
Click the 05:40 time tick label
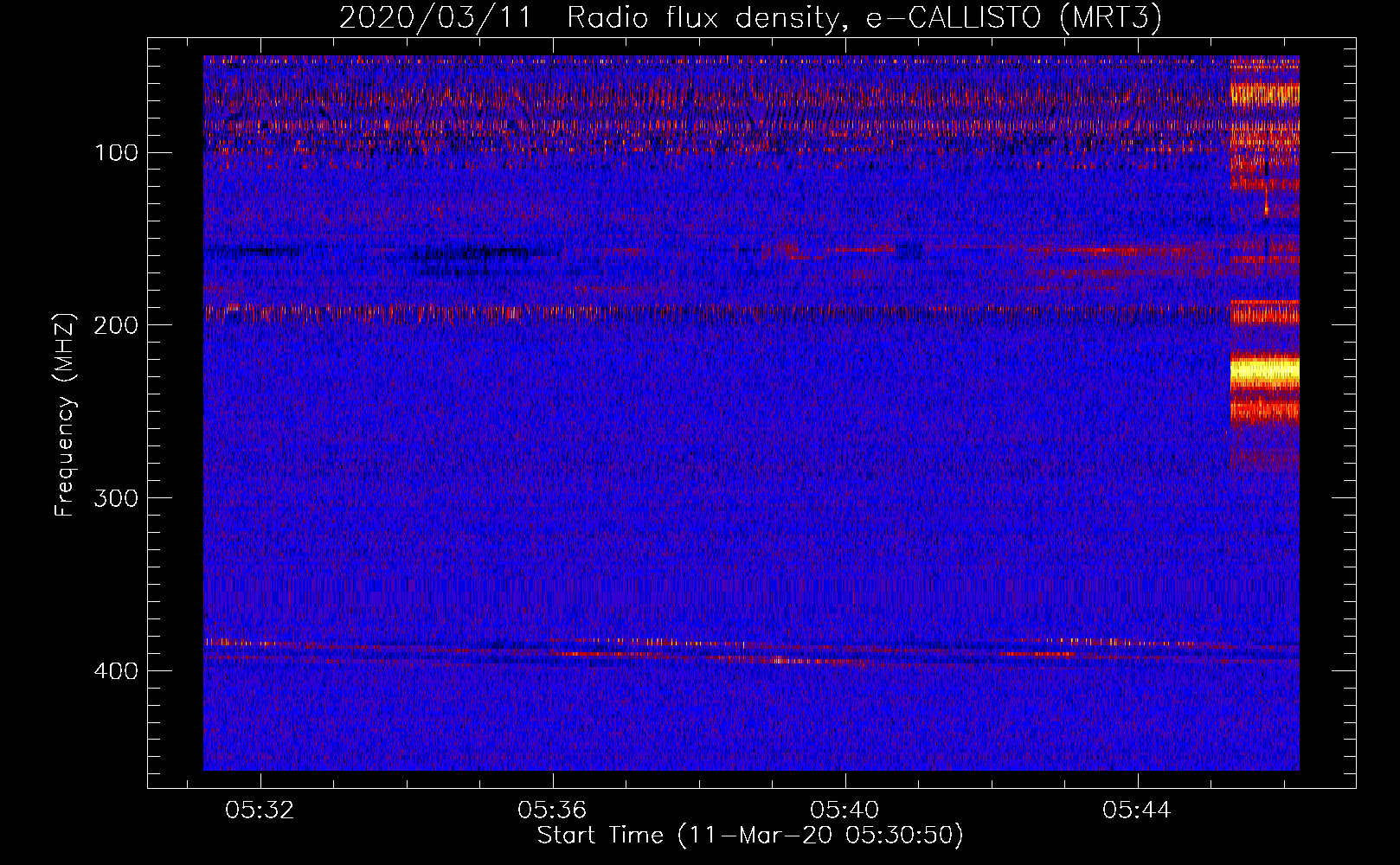pyautogui.click(x=844, y=810)
